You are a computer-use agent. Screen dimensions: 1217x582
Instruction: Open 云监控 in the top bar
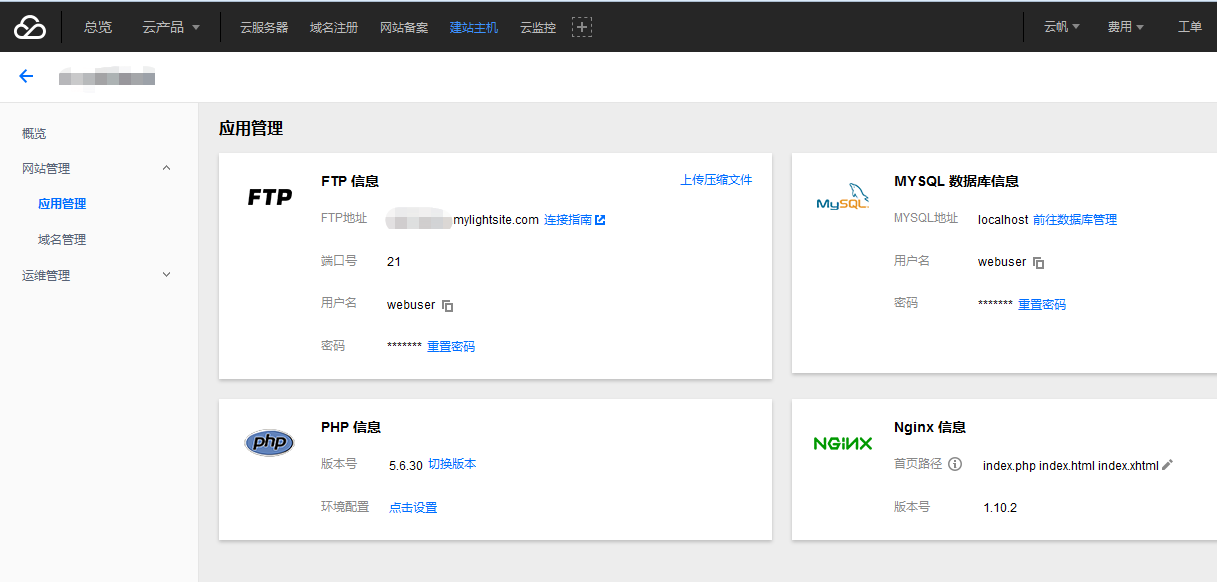538,27
